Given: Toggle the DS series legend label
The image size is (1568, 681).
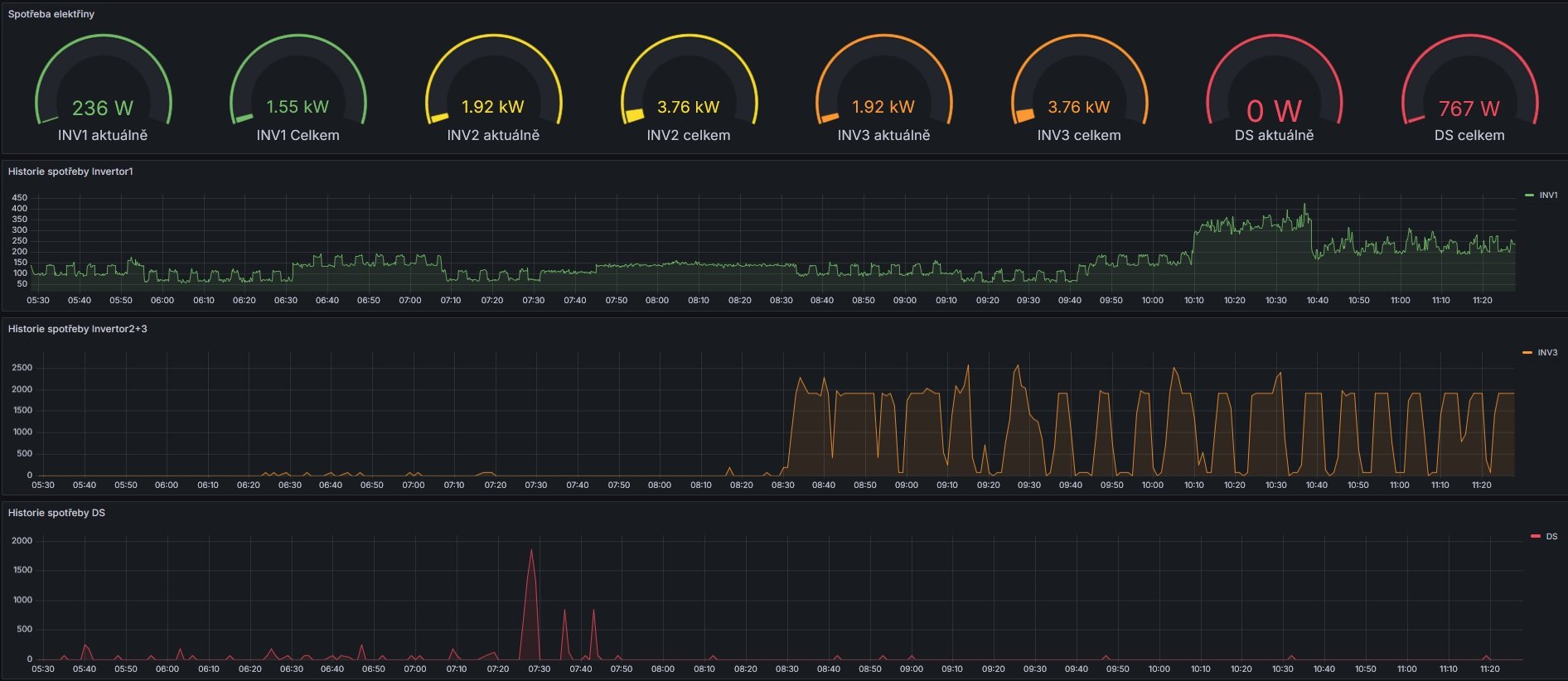Looking at the screenshot, I should pos(1551,537).
